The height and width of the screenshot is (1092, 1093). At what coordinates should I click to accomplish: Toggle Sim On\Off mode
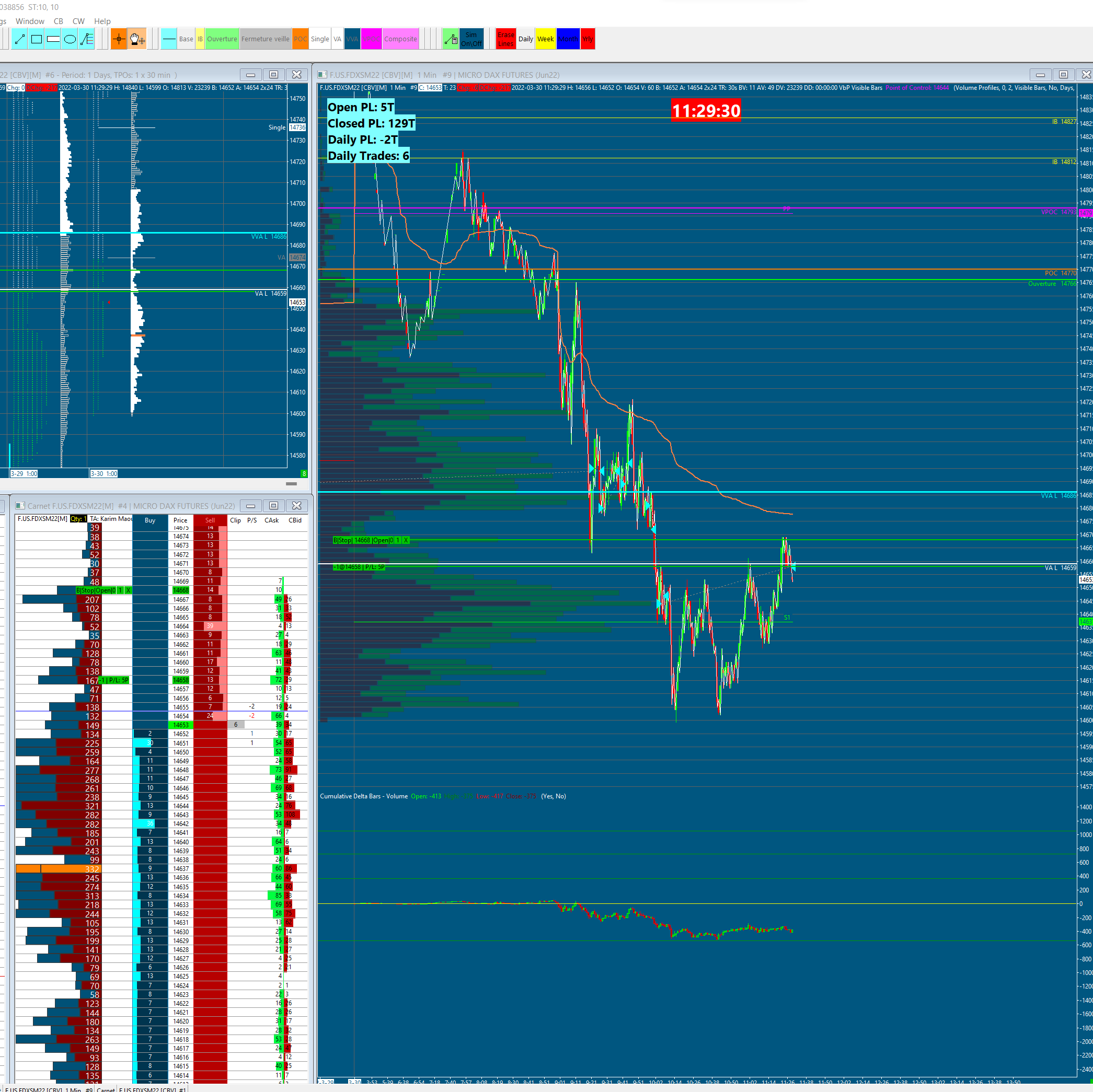coord(471,39)
